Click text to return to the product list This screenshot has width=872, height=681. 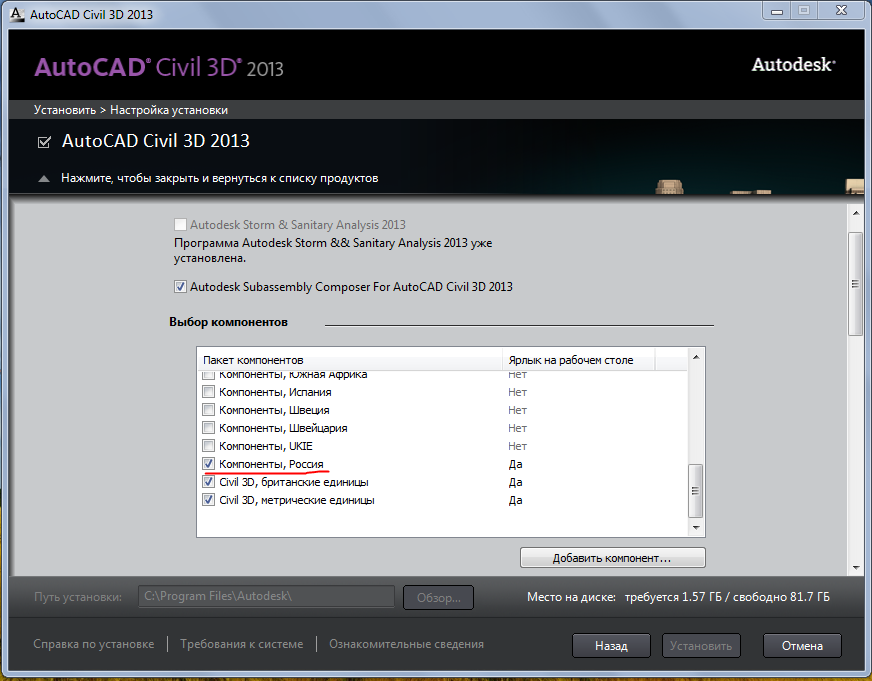coord(219,178)
